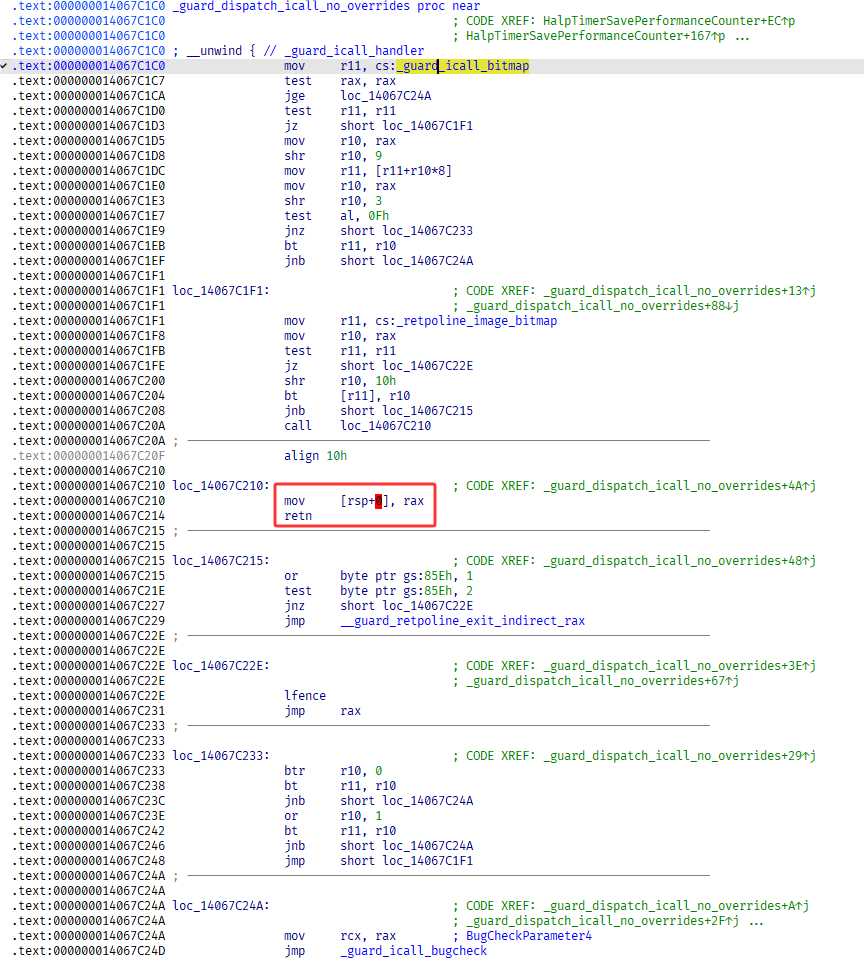Image resolution: width=864 pixels, height=959 pixels.
Task: Select the loc_14067C22E: label definition
Action: pos(221,666)
